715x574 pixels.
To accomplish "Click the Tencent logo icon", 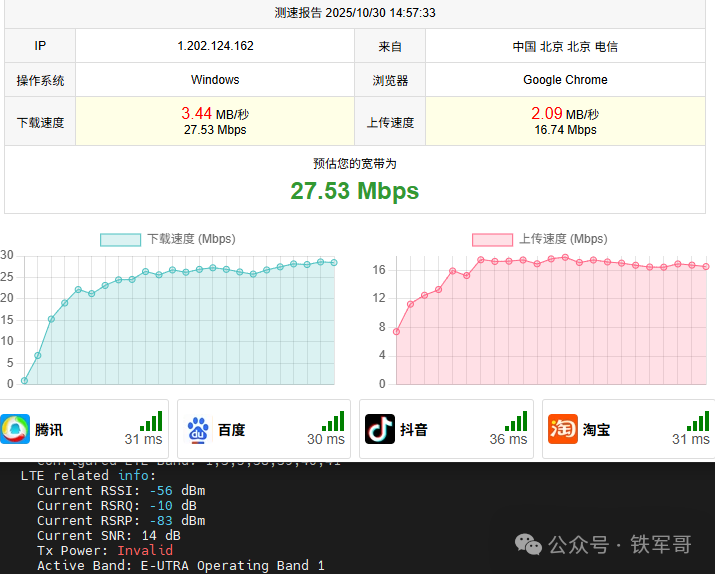I will point(16,429).
